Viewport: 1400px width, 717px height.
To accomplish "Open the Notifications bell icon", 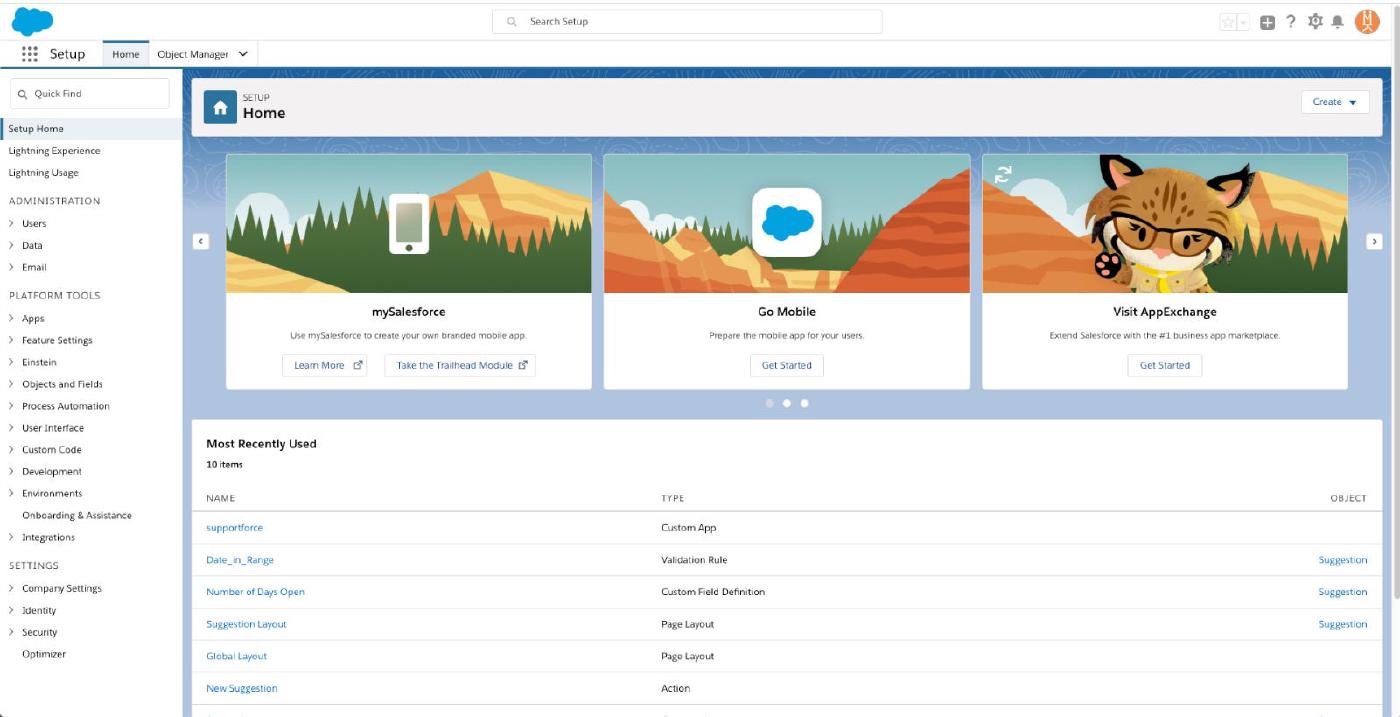I will click(x=1337, y=22).
